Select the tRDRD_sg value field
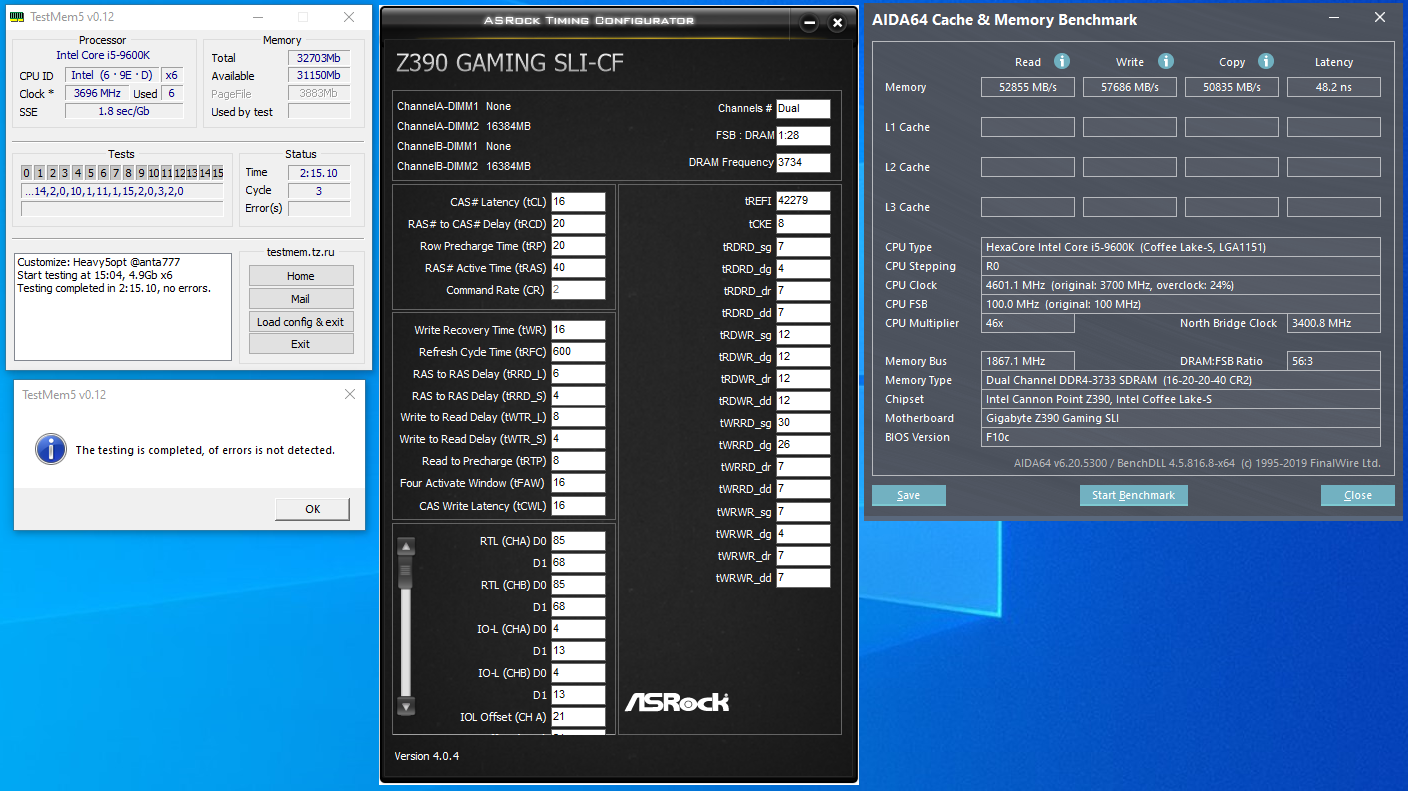The height and width of the screenshot is (791, 1408). tap(803, 246)
